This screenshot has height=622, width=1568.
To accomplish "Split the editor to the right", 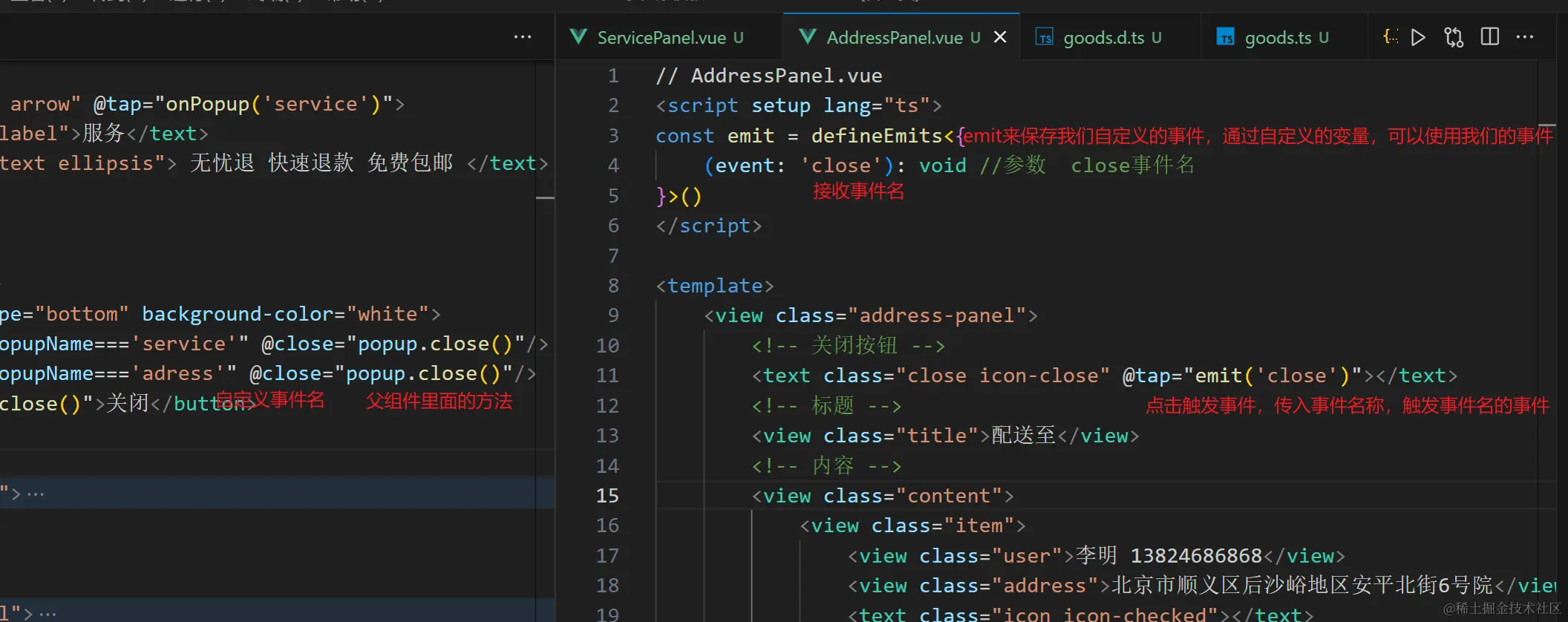I will pos(1489,36).
